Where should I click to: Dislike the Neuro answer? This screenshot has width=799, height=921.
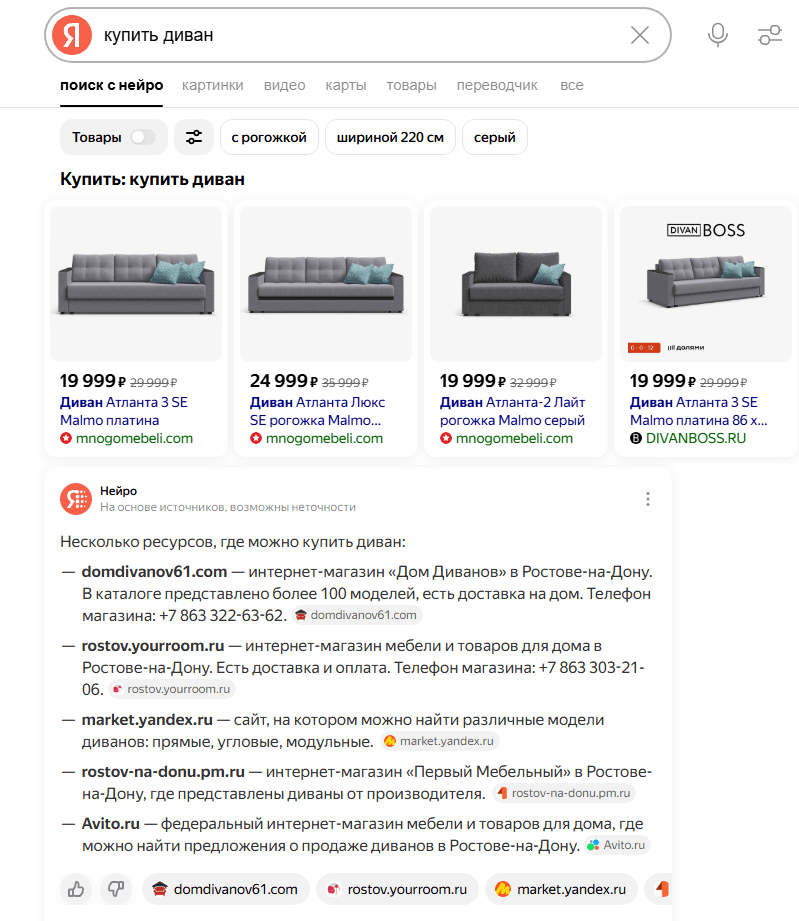pyautogui.click(x=116, y=888)
